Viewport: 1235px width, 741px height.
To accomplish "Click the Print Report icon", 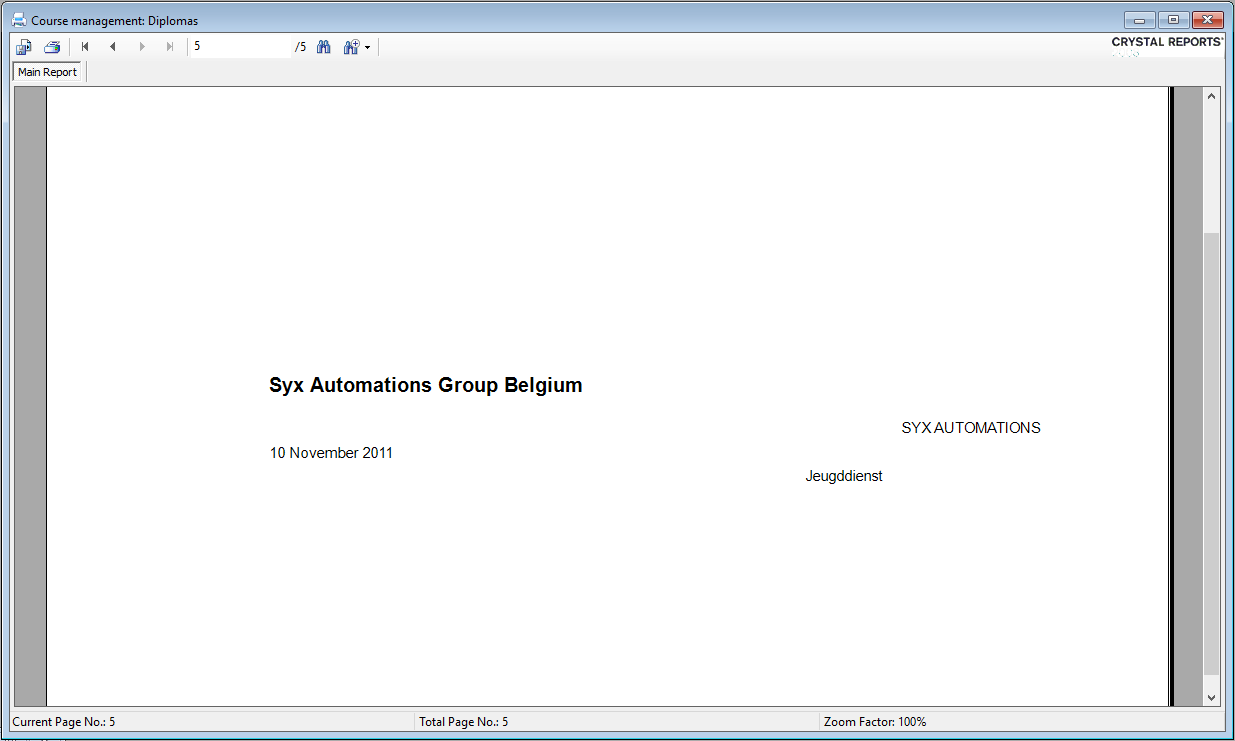I will click(x=52, y=47).
